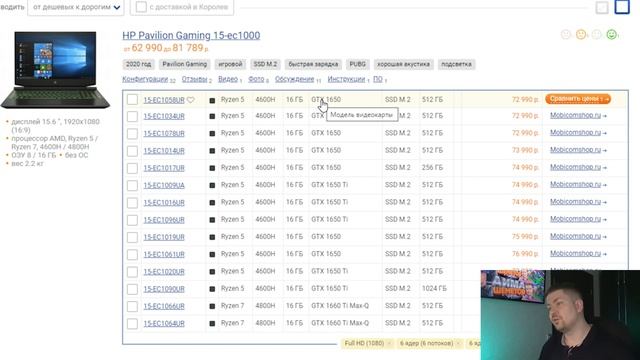Click the '75 990 р.' price
Screen dimensions: 640x360
tap(525, 236)
